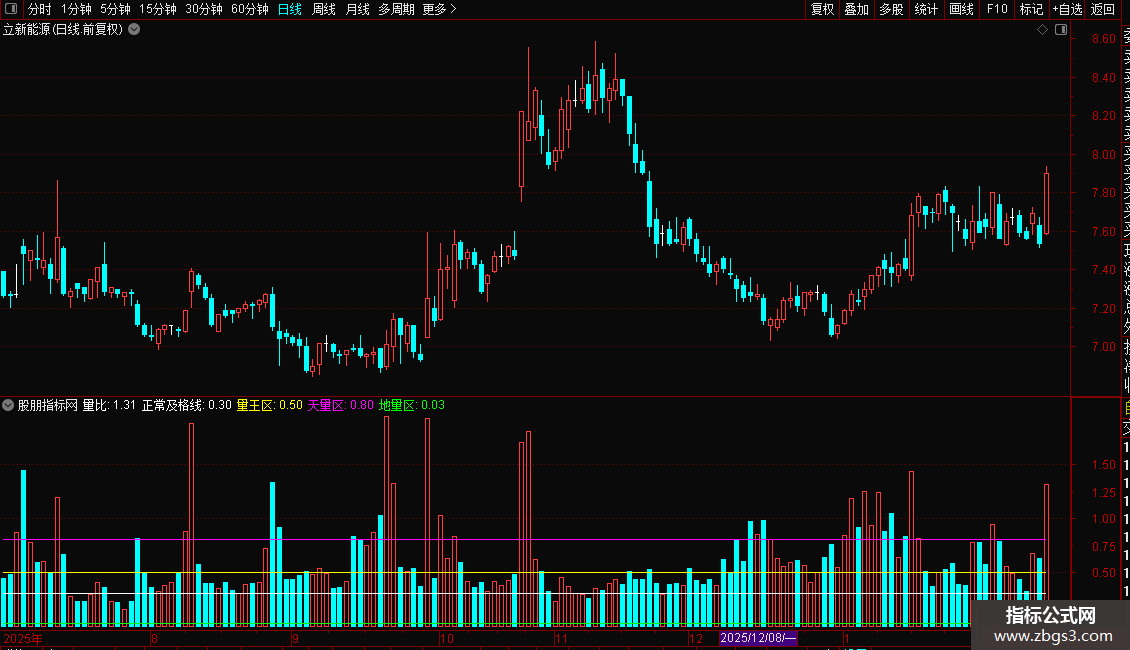1130x650 pixels.
Task: Open the 股朋指标网 indicator dropdown icon
Action: 8,405
